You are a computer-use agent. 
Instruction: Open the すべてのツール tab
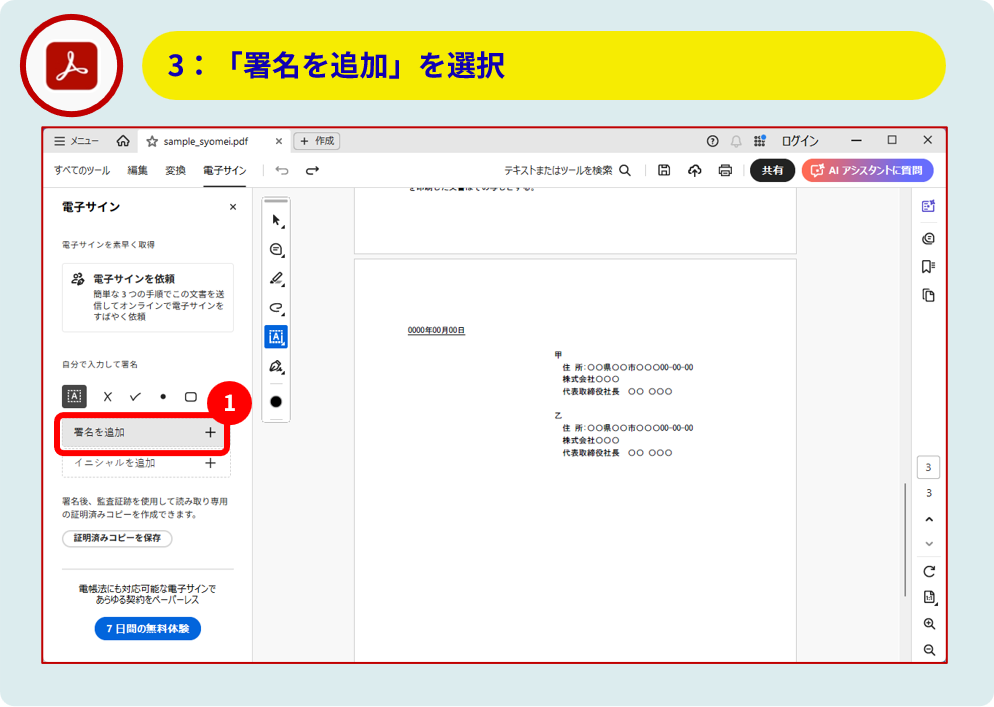coord(82,170)
